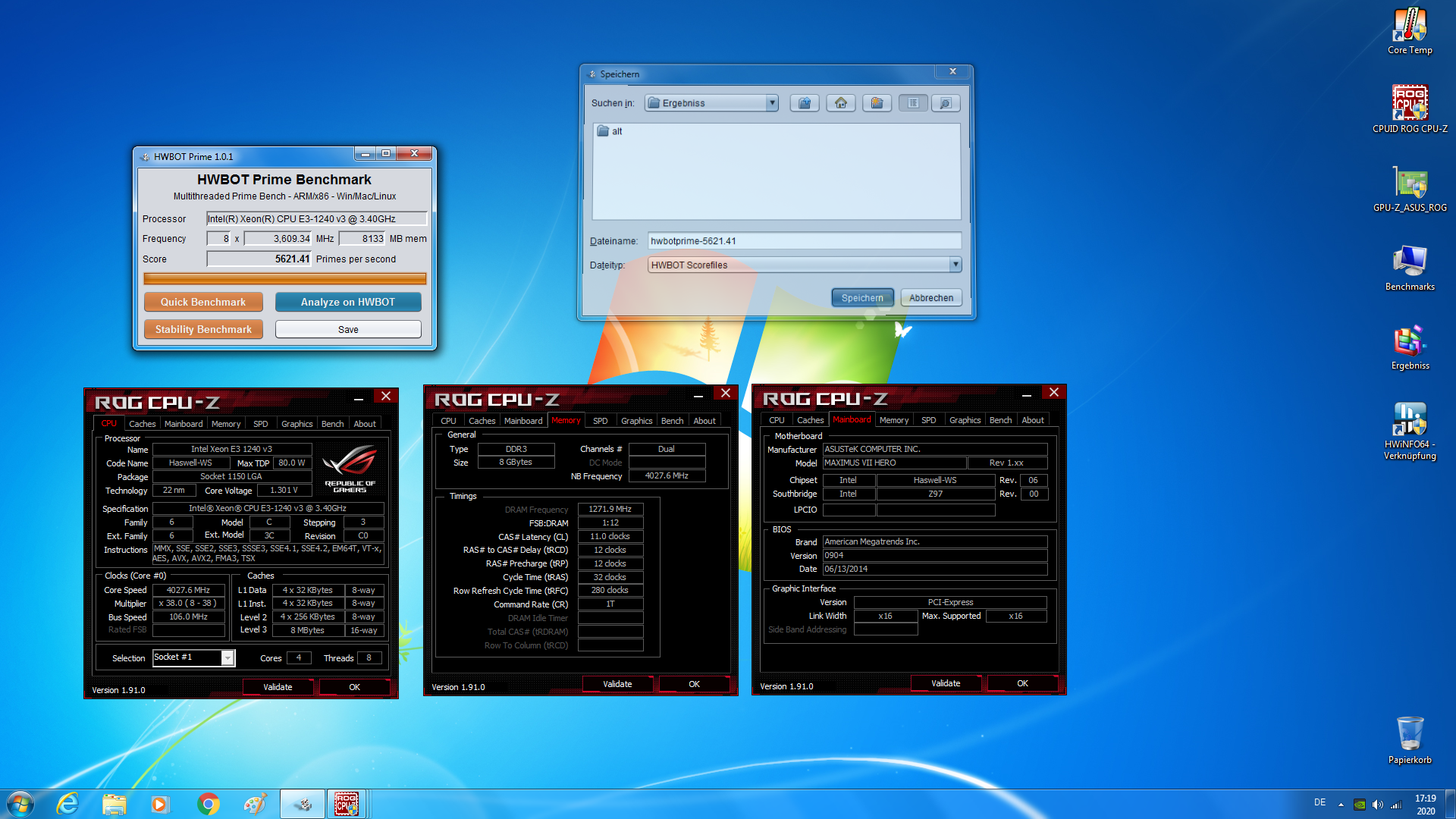This screenshot has height=819, width=1456.
Task: Click the DE language indicator in taskbar
Action: [1319, 802]
